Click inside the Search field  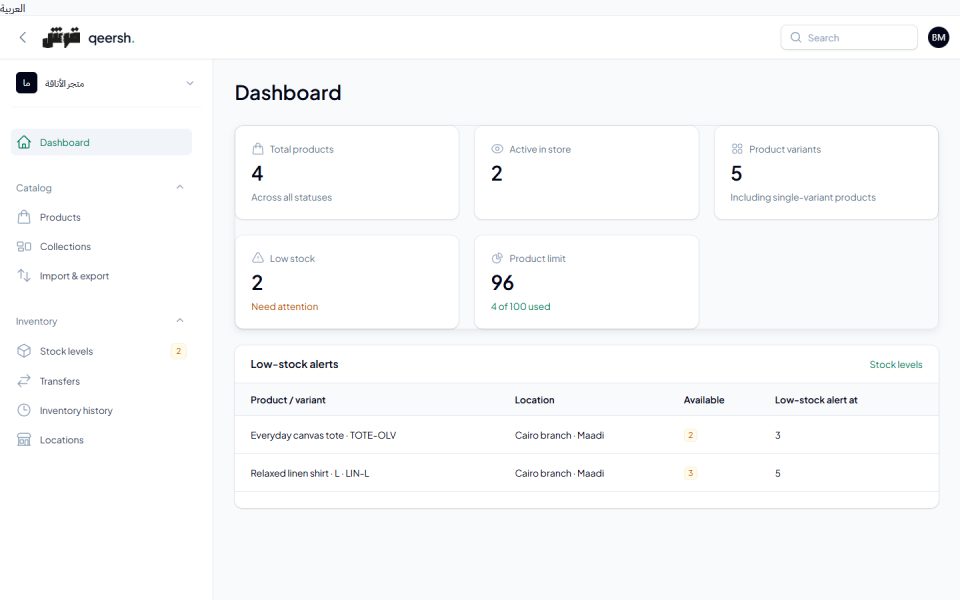click(849, 37)
